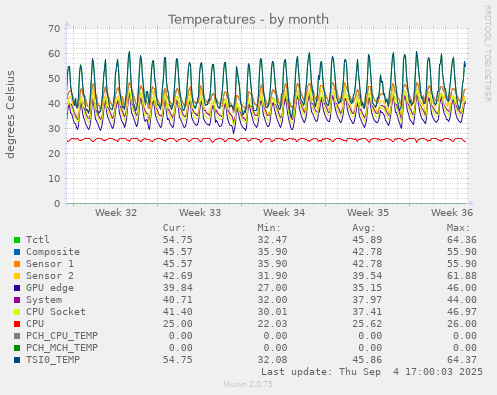Select the TSI0_TEMP legend label
497x395 pixels.
(x=53, y=360)
